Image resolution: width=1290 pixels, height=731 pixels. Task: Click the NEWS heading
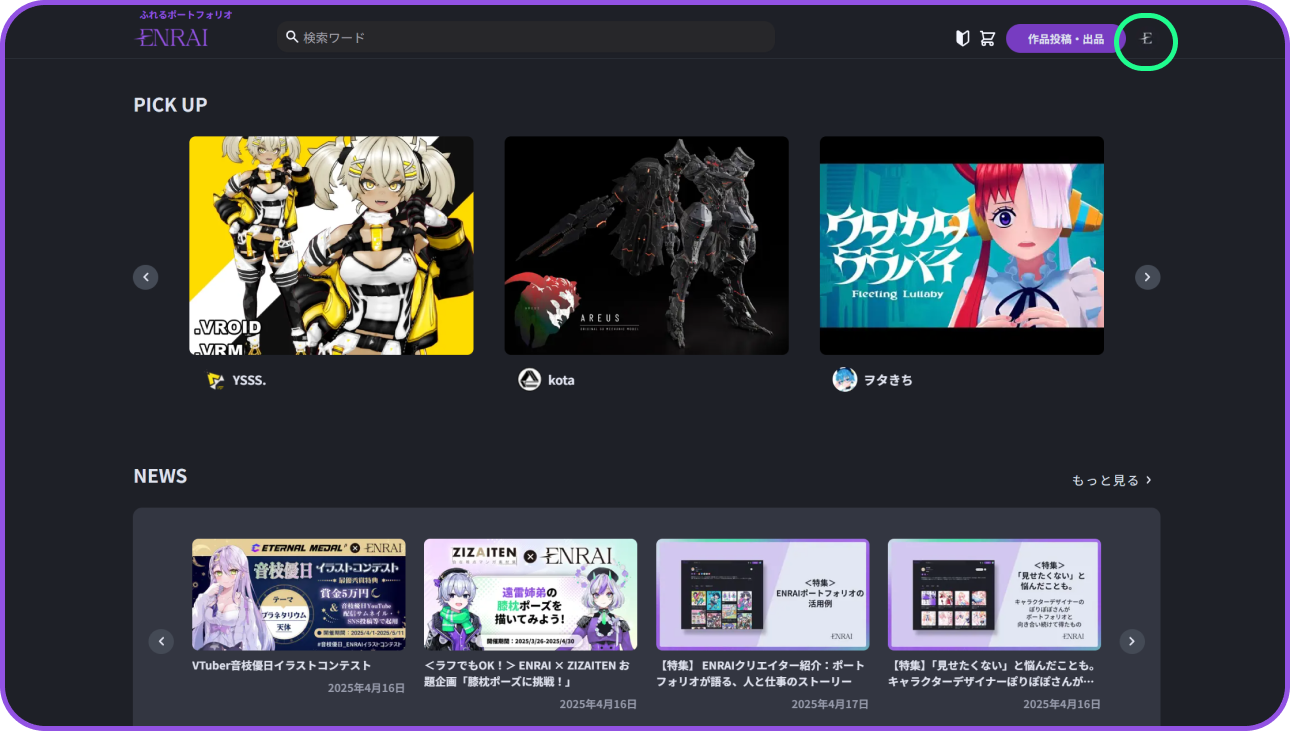pyautogui.click(x=160, y=476)
